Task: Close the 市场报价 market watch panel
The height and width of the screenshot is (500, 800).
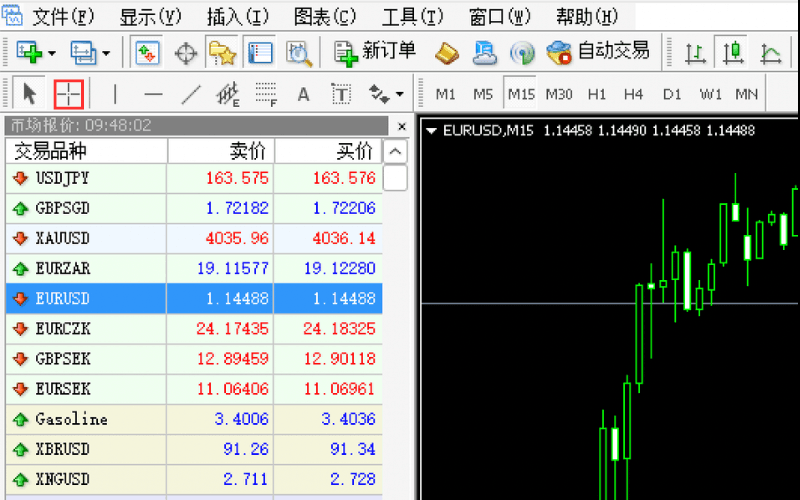Action: tap(402, 126)
